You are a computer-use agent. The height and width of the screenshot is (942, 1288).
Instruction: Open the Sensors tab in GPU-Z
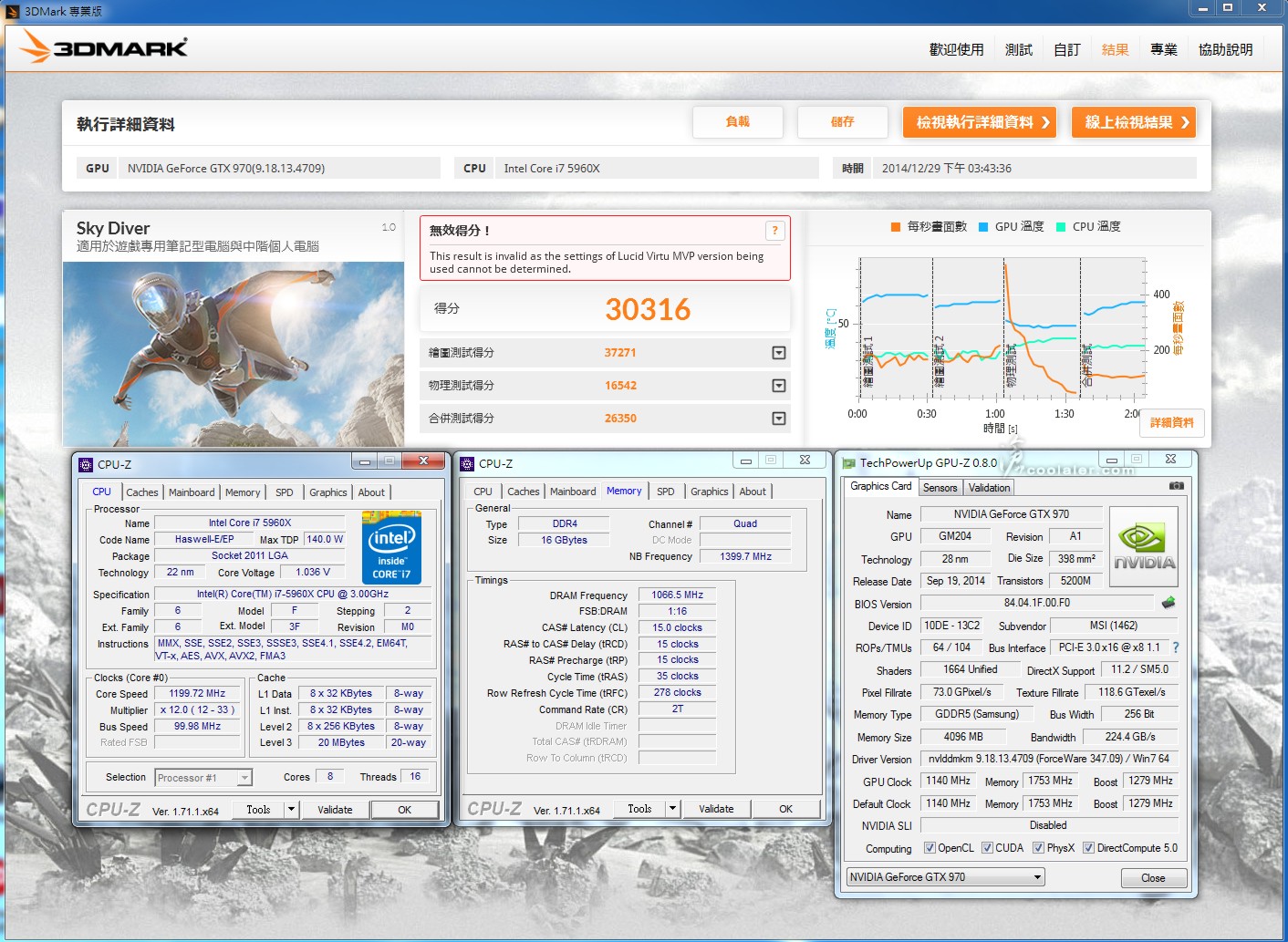point(940,488)
